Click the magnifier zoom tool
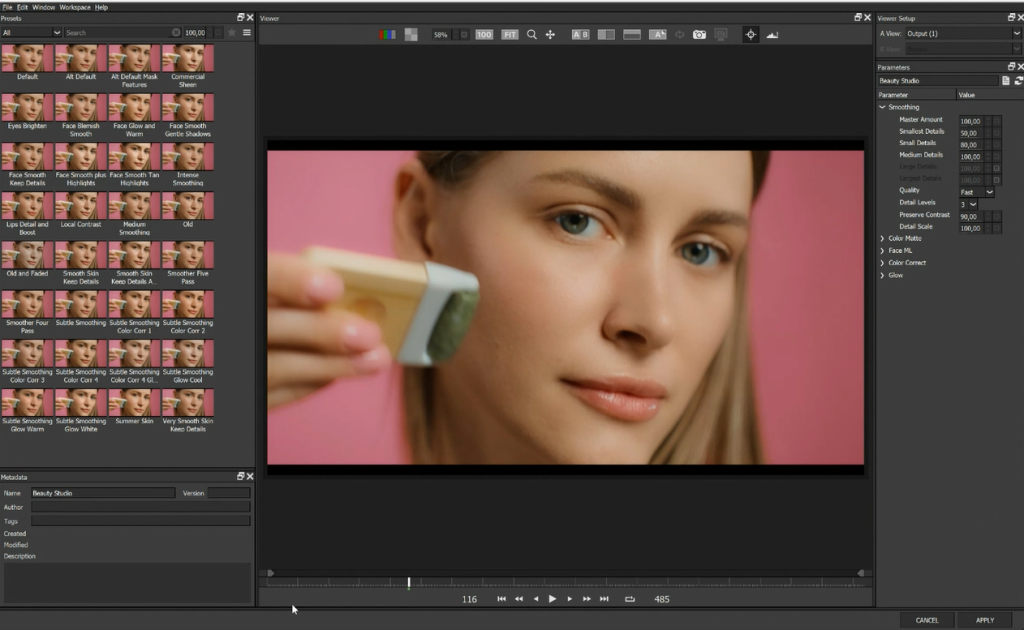 532,34
